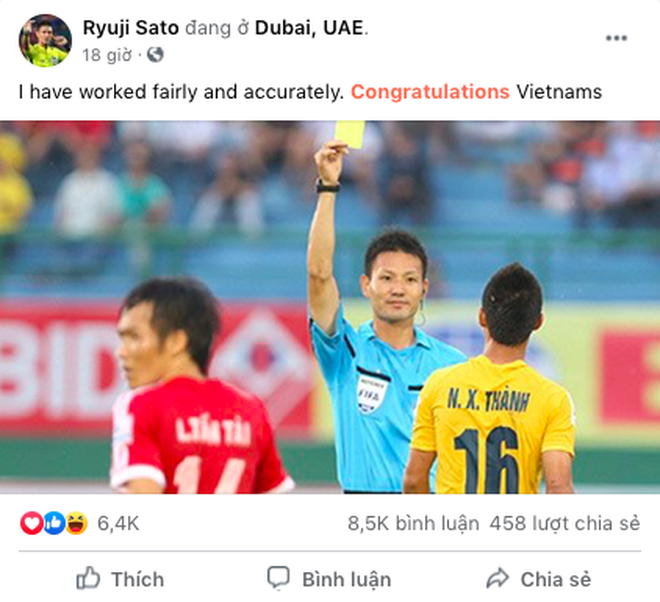This screenshot has height=602, width=660.
Task: Click the haha laughing reaction icon
Action: 77,523
